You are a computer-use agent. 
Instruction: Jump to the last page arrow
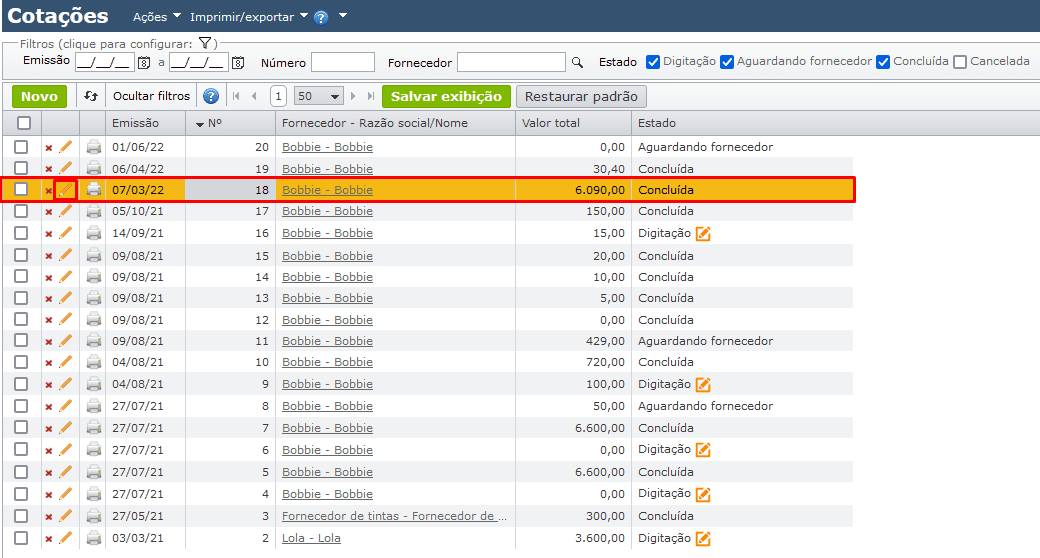point(371,96)
